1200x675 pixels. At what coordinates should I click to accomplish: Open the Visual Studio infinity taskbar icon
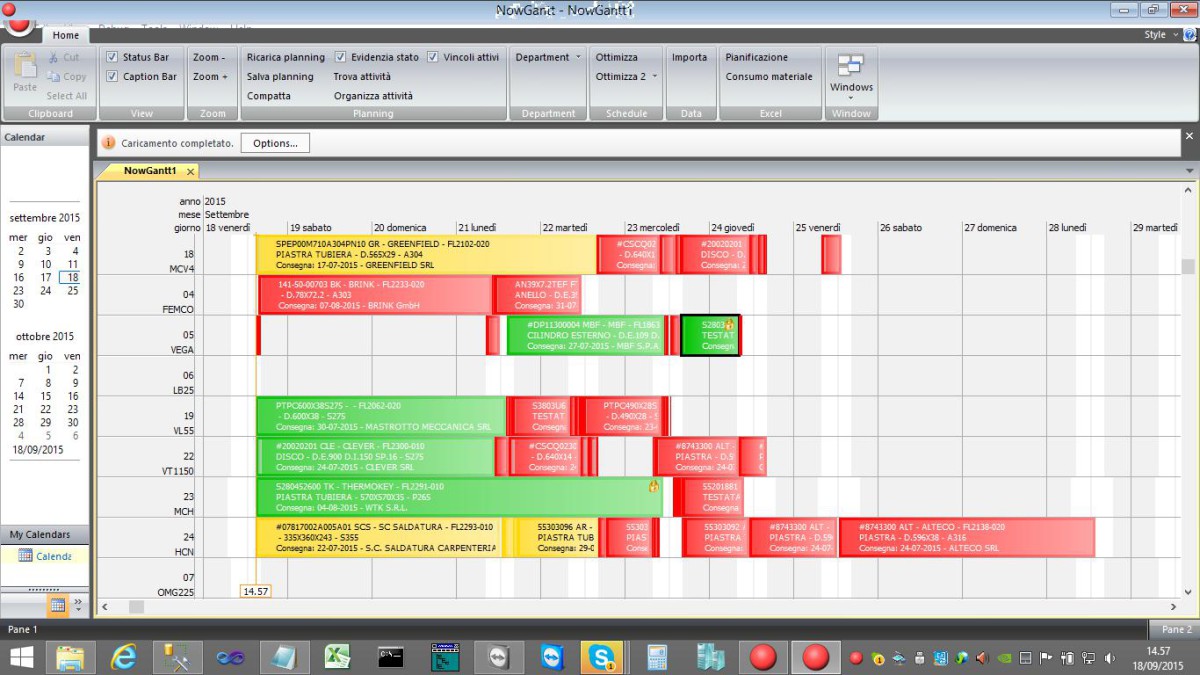pos(231,657)
